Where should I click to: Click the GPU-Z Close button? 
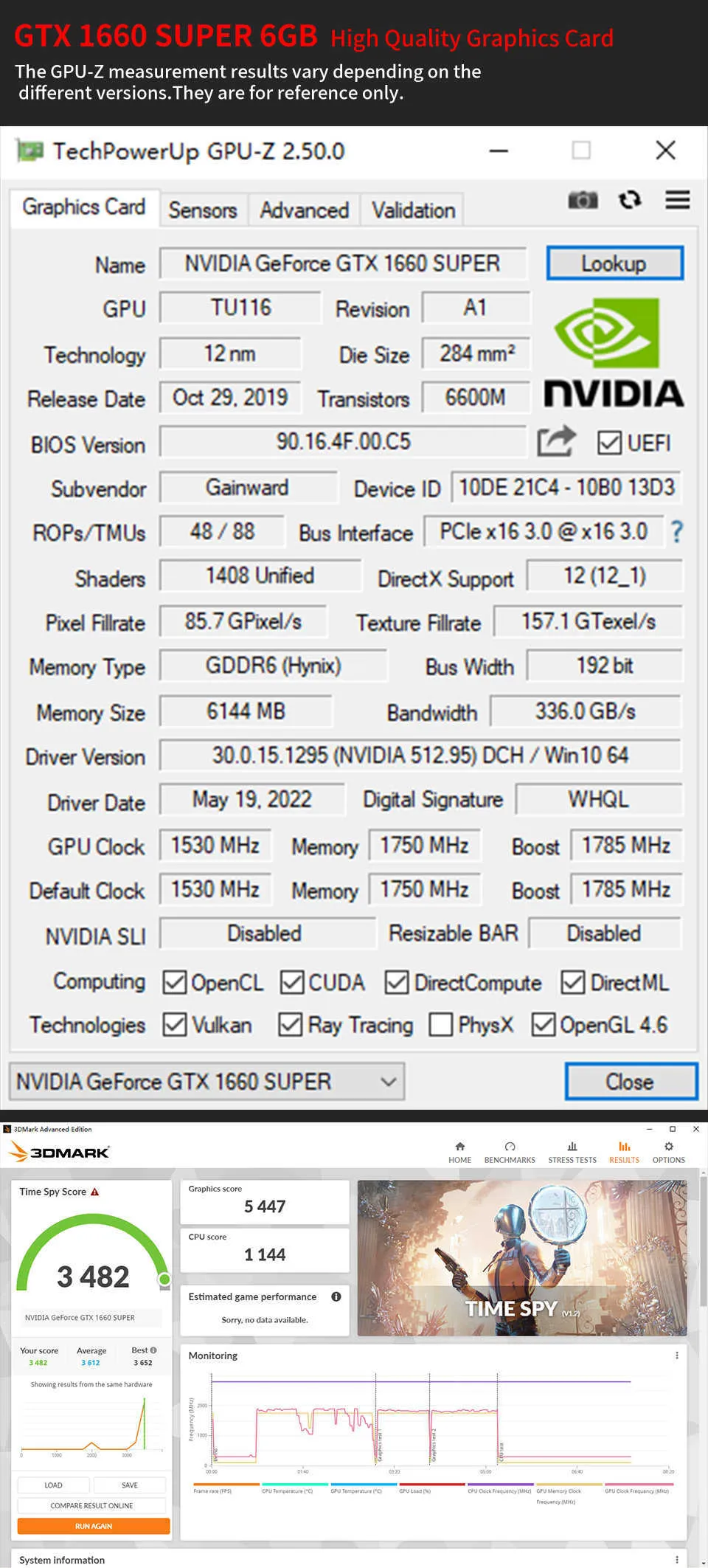(631, 1082)
